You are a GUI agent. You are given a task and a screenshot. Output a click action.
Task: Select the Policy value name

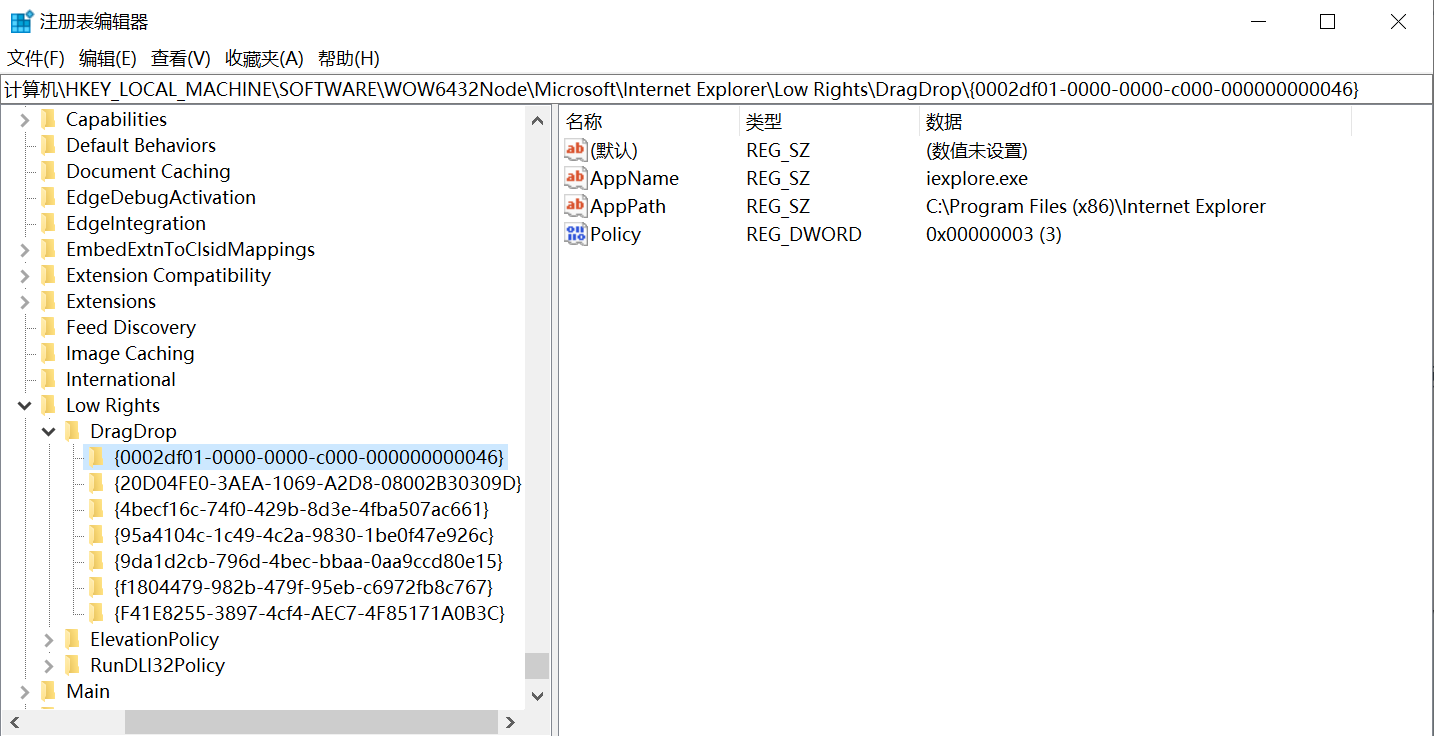pos(615,234)
